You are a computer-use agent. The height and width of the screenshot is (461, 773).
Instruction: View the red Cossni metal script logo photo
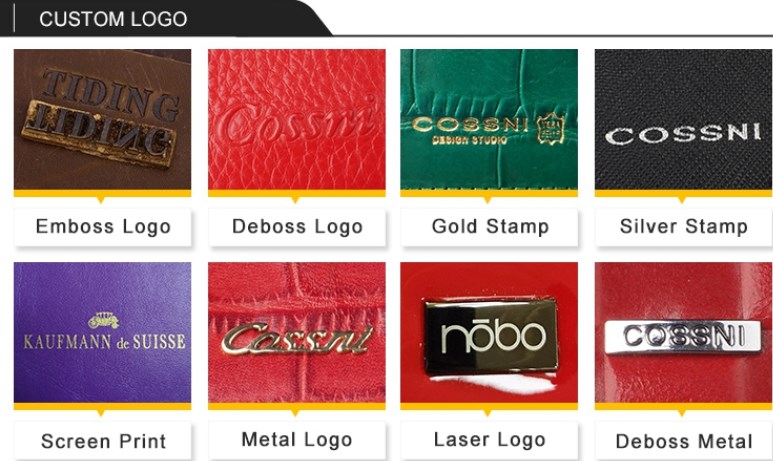(297, 332)
